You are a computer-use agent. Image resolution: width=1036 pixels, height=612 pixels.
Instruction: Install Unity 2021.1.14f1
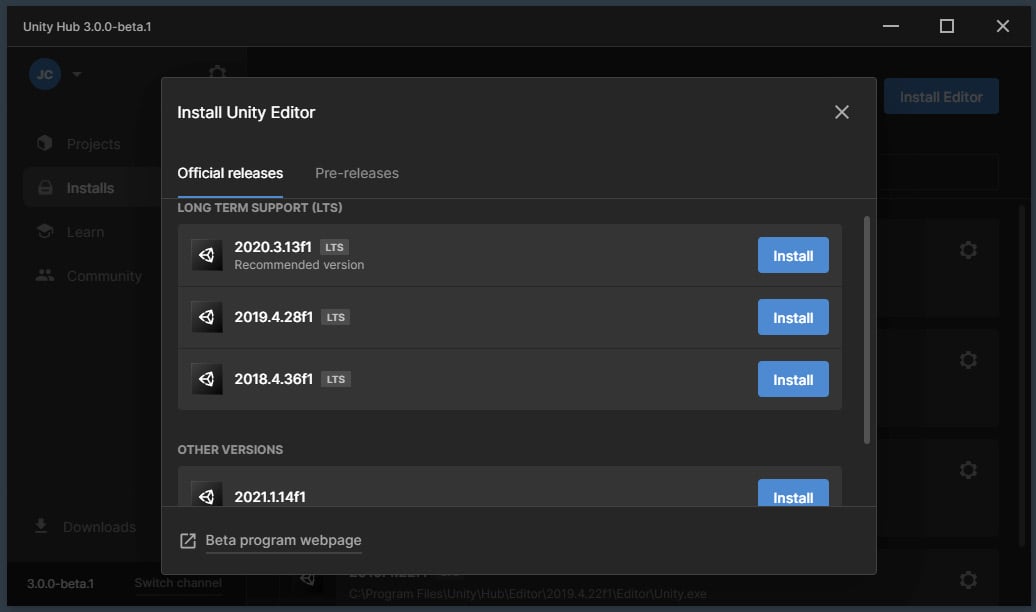point(793,493)
